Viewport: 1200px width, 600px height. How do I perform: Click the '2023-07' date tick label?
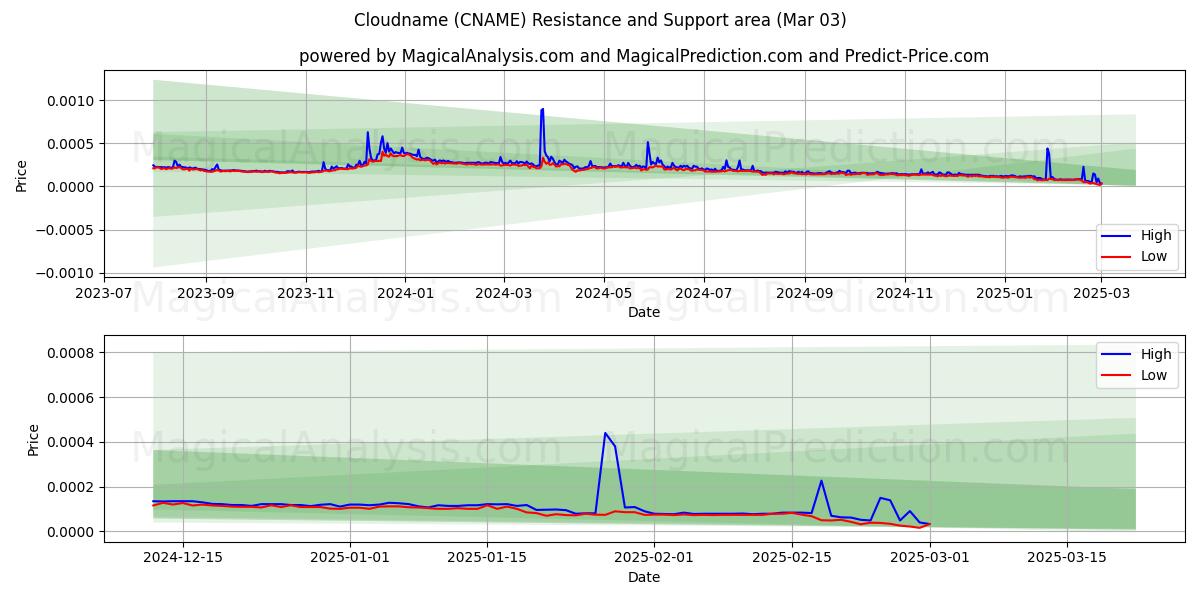point(105,293)
